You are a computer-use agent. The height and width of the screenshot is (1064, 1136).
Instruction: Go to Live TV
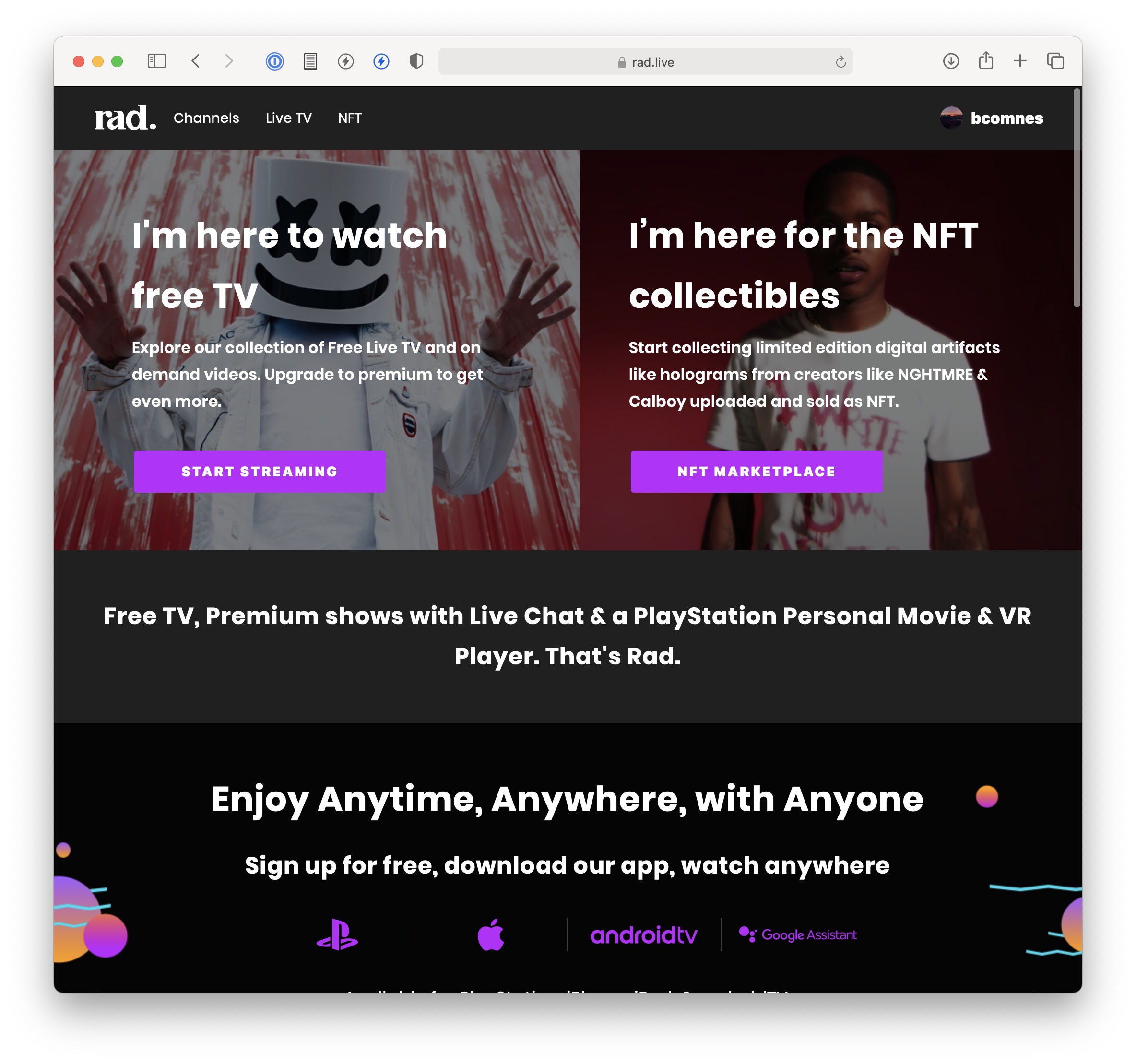(x=289, y=118)
